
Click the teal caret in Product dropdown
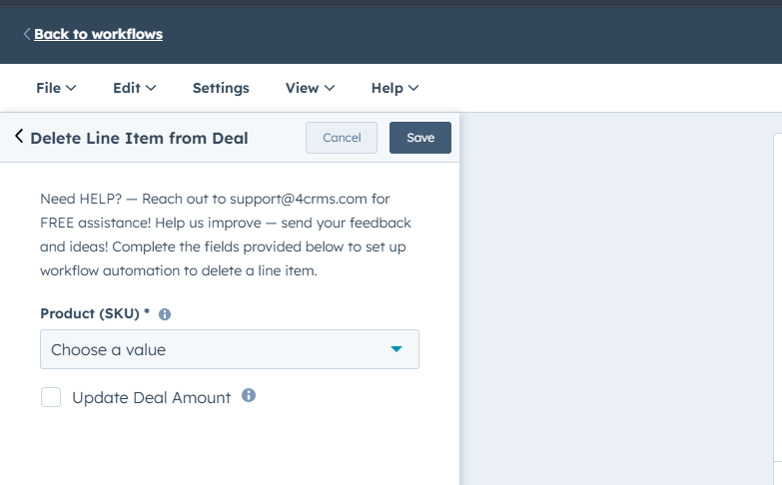[396, 349]
